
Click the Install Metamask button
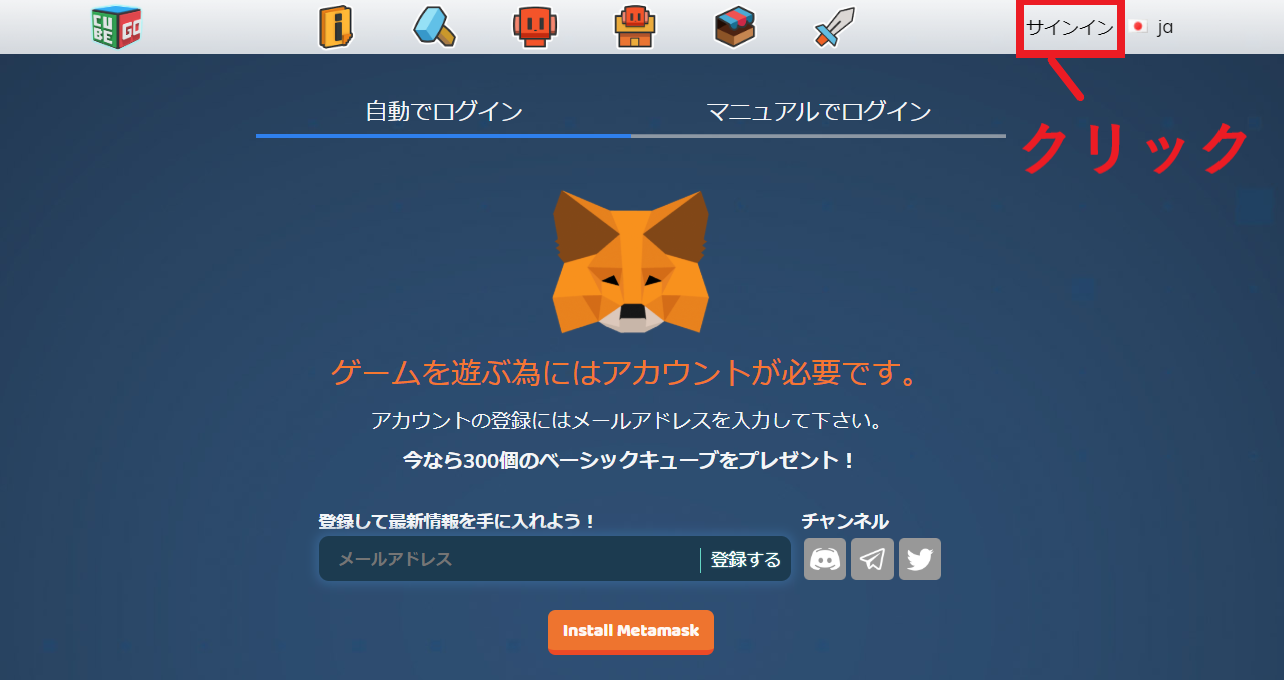click(x=631, y=631)
